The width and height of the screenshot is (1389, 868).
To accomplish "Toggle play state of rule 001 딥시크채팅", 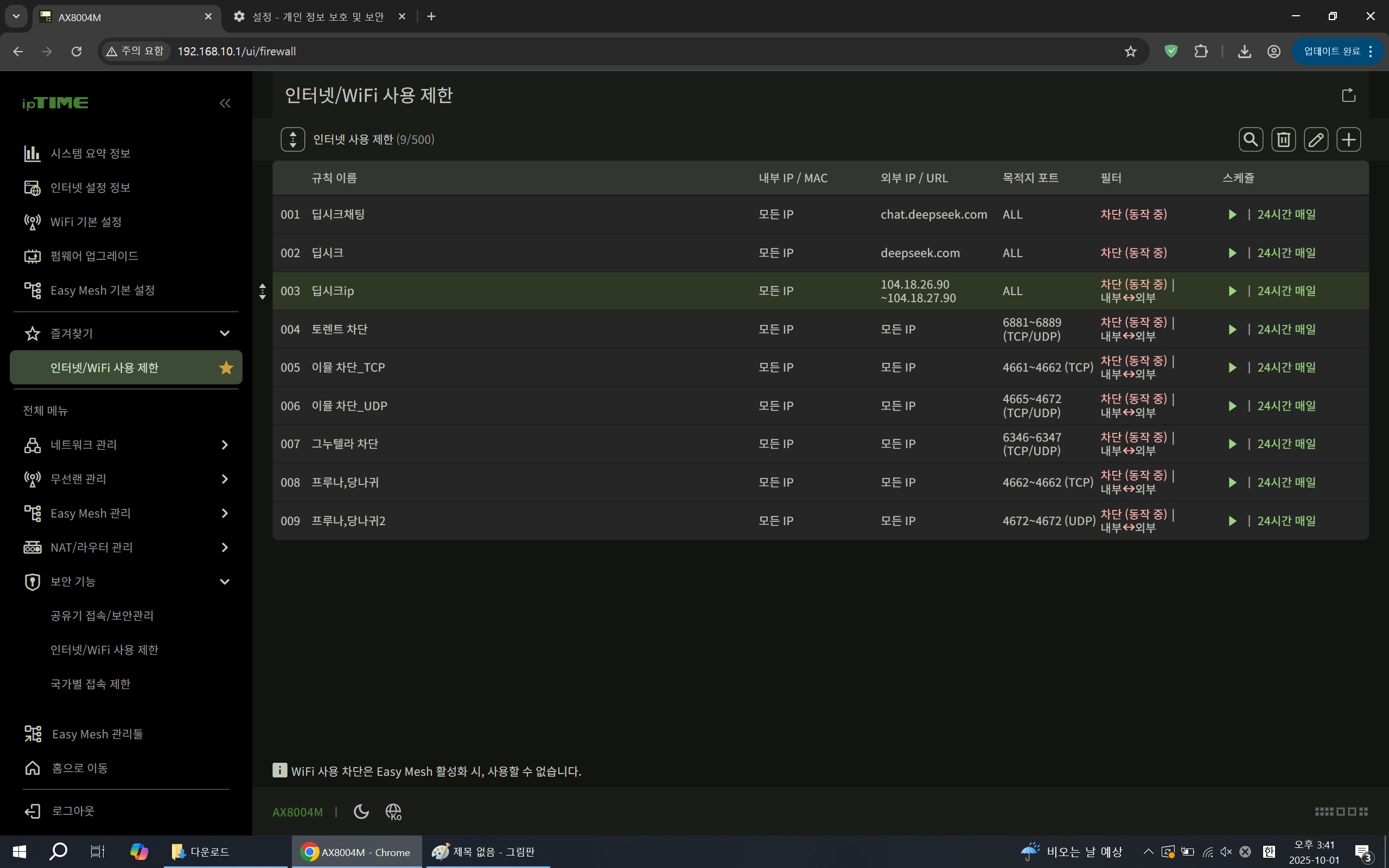I will point(1232,215).
